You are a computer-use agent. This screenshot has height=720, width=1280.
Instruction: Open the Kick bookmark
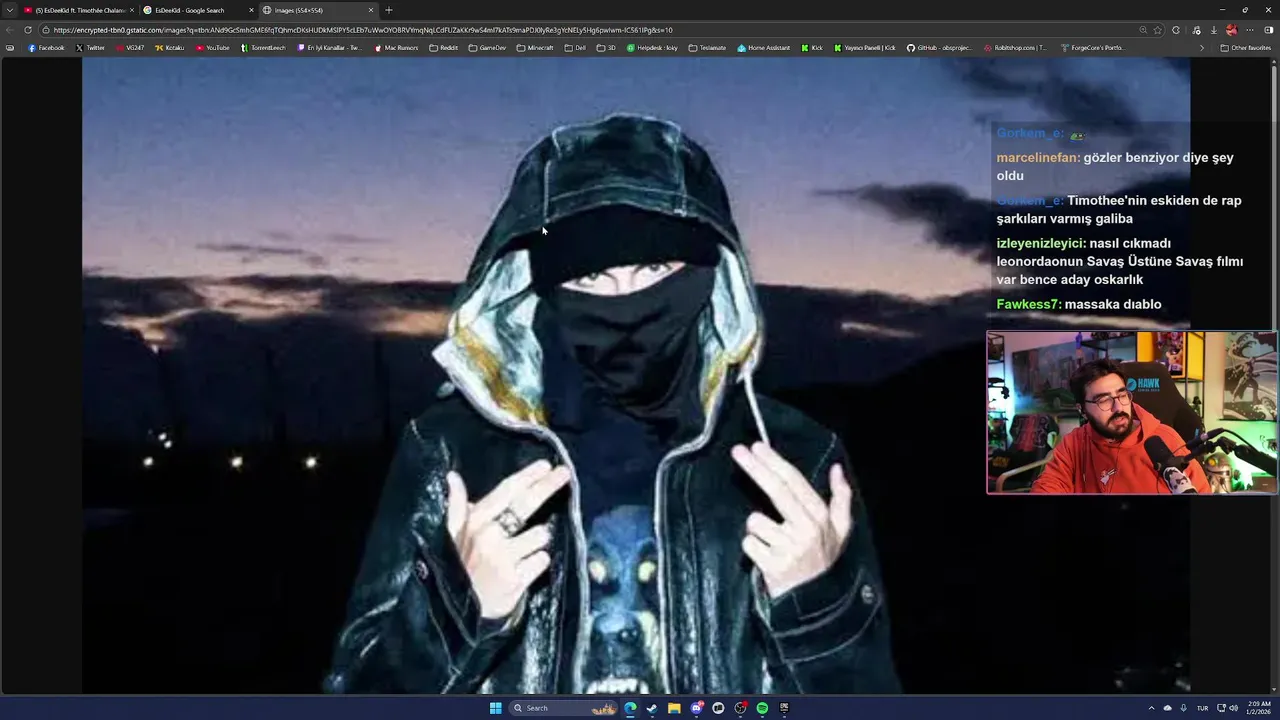[x=812, y=48]
